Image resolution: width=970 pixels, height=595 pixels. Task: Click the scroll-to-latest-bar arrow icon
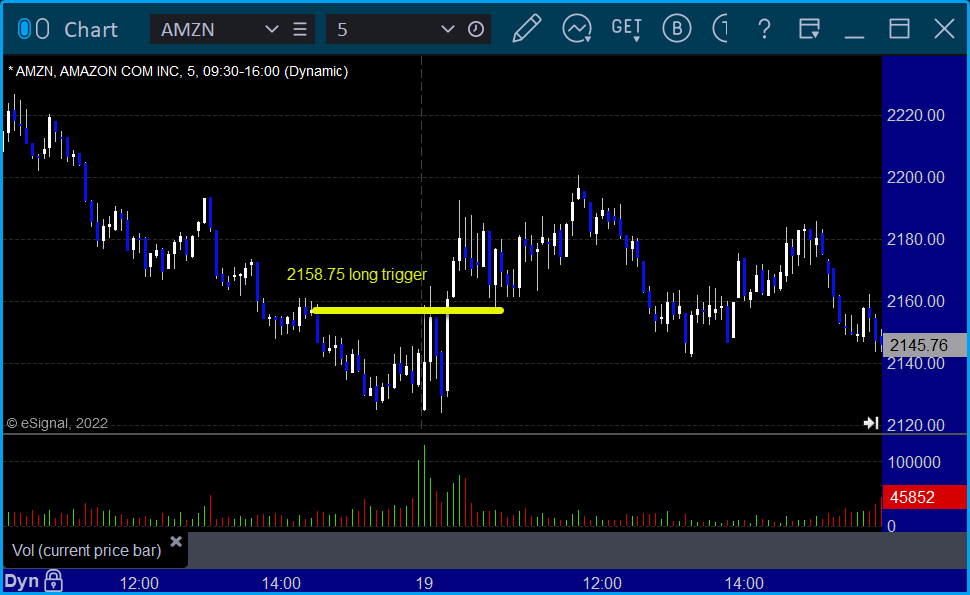click(871, 423)
